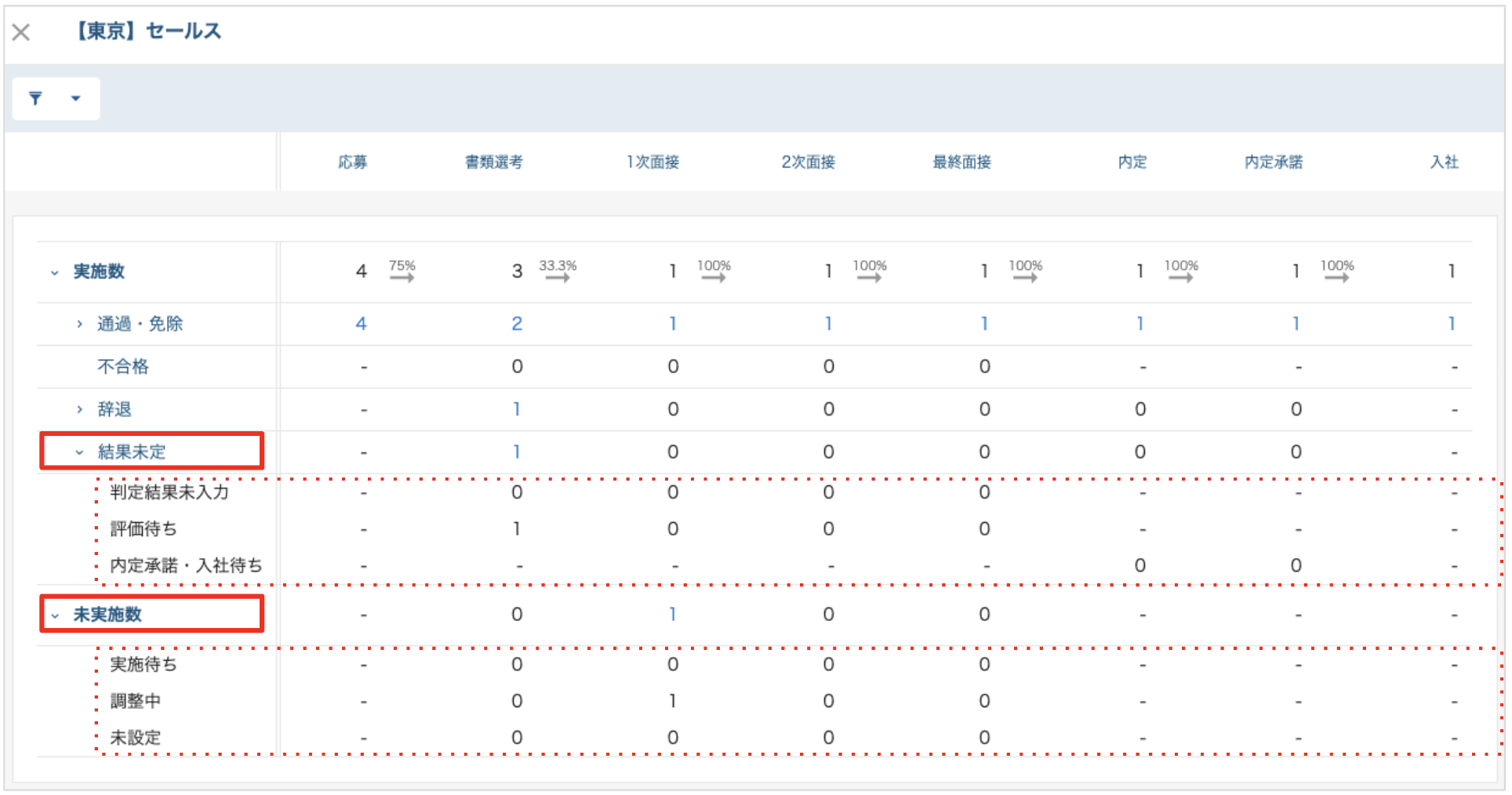Click the 調整中 value 1 under 1次面接

[x=673, y=701]
